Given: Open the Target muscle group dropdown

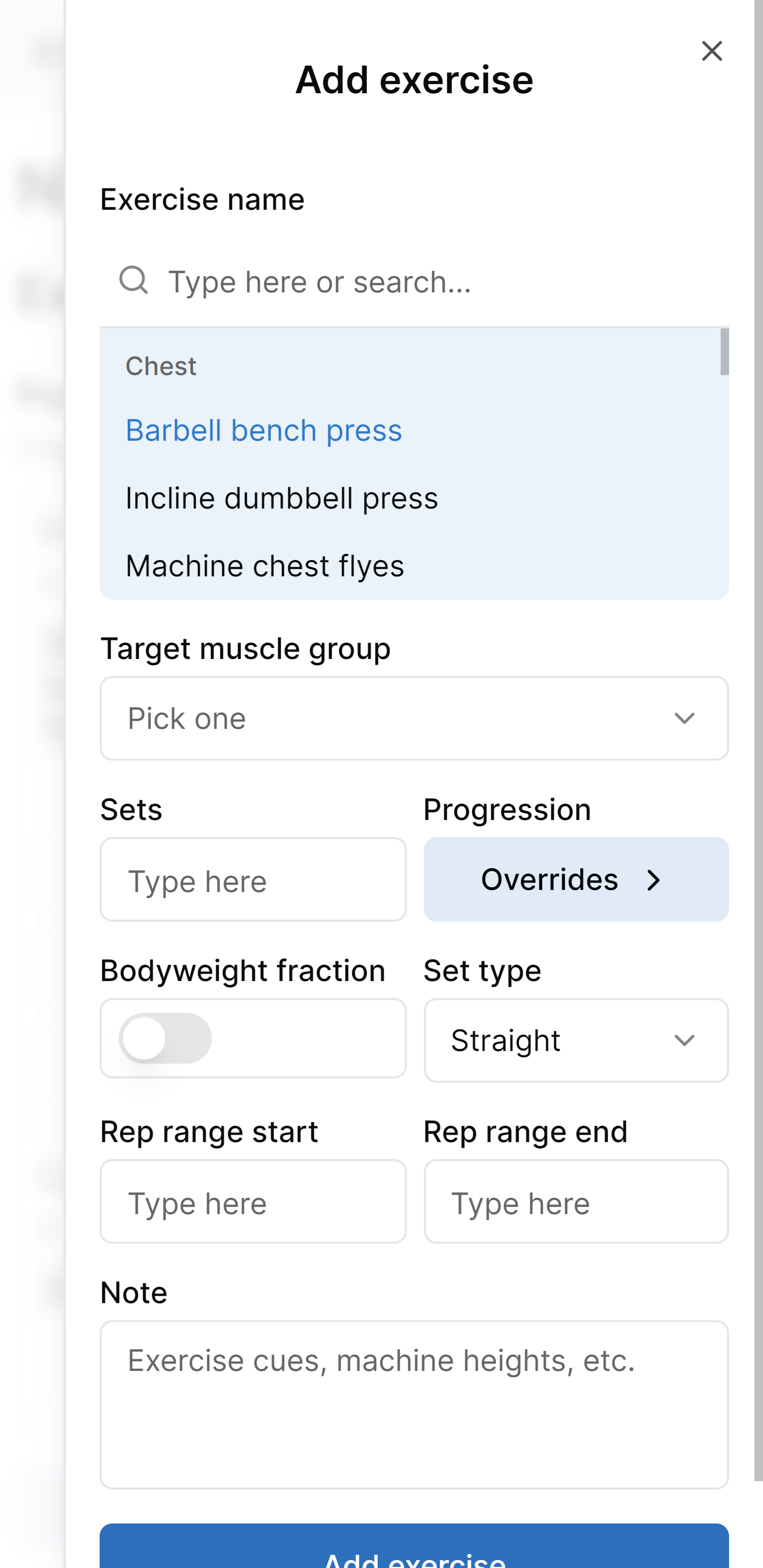Looking at the screenshot, I should click(x=414, y=718).
